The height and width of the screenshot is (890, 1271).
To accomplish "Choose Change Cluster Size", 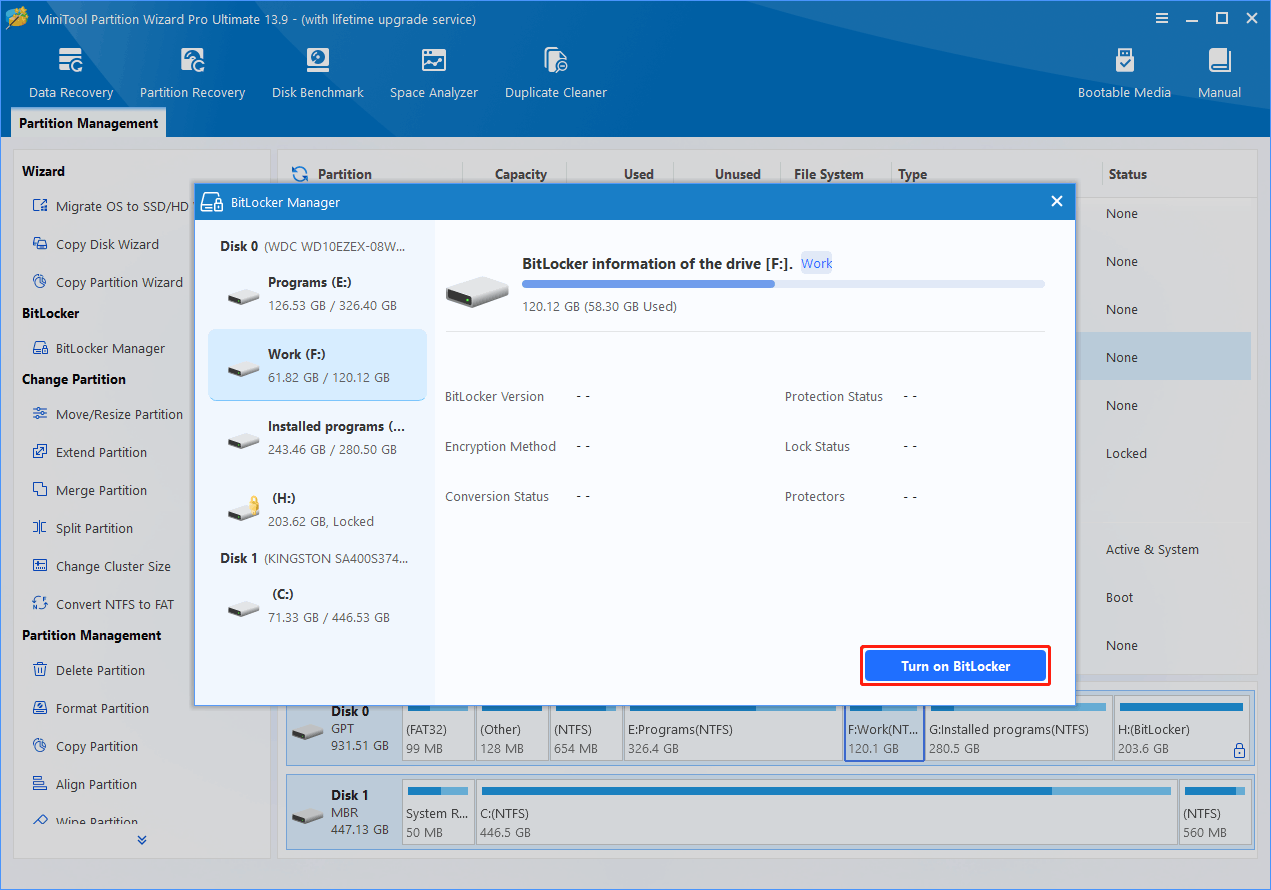I will pyautogui.click(x=101, y=566).
